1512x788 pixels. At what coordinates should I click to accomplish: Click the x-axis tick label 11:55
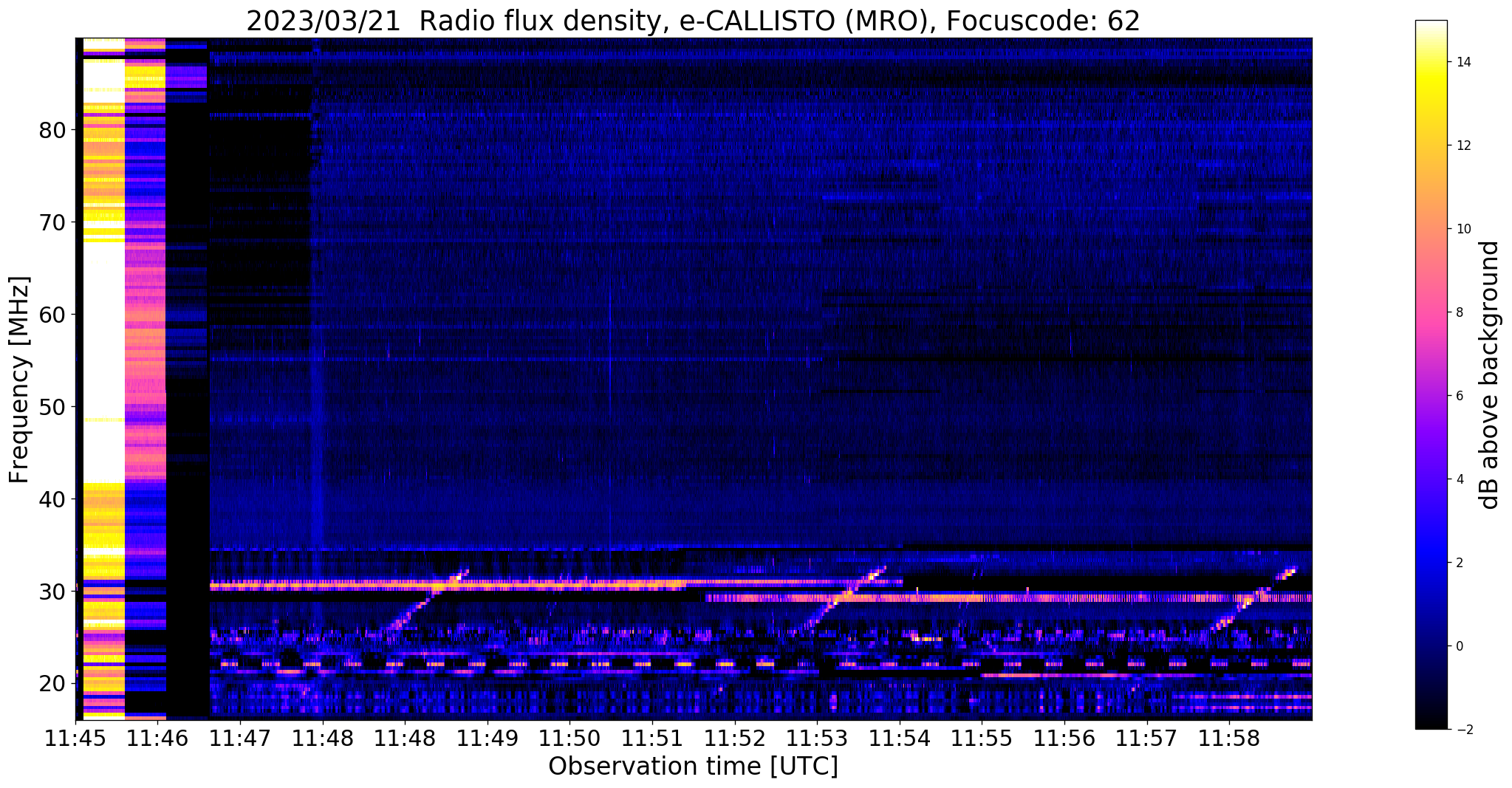[982, 738]
